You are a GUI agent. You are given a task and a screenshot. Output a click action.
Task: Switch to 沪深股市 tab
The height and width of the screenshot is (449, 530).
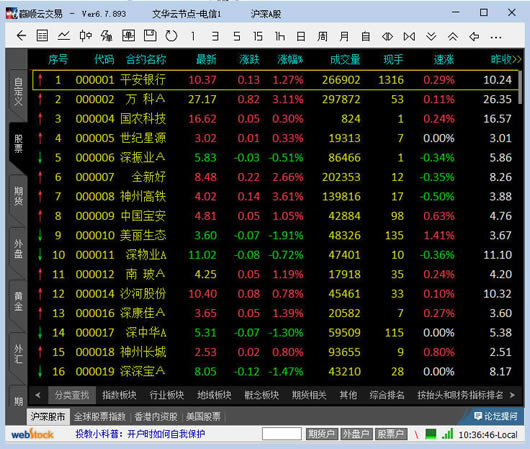click(x=48, y=417)
